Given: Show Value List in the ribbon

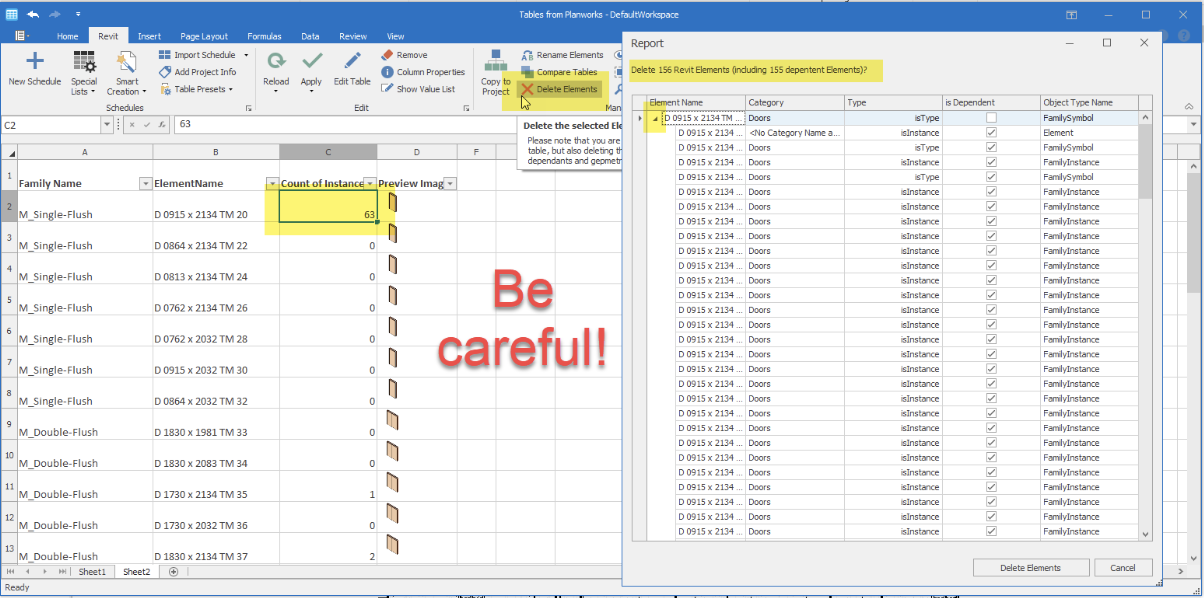Looking at the screenshot, I should pyautogui.click(x=418, y=89).
